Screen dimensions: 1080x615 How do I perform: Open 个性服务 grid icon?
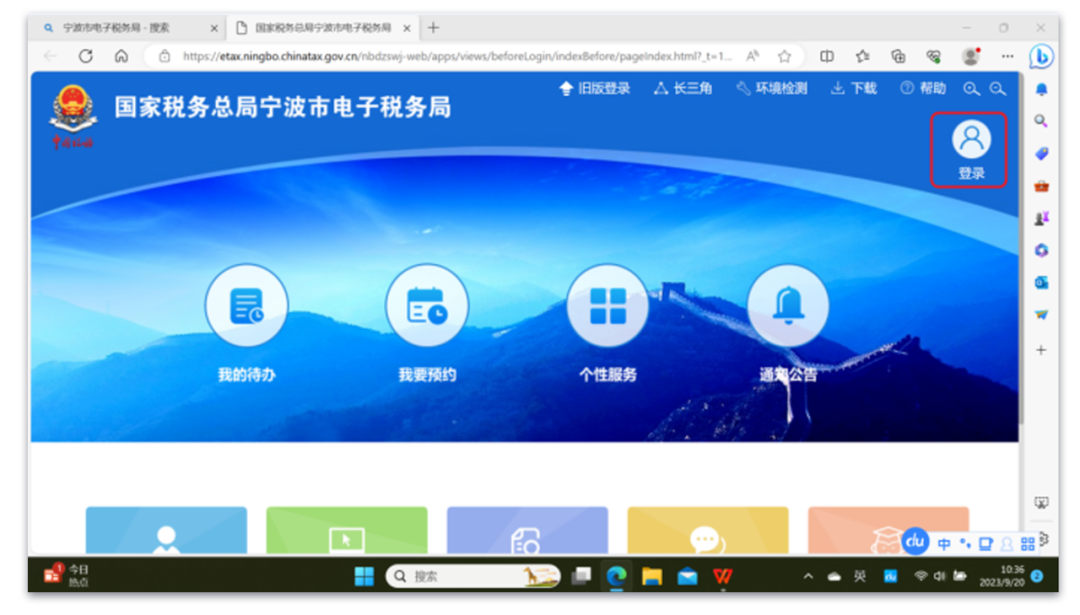(608, 305)
